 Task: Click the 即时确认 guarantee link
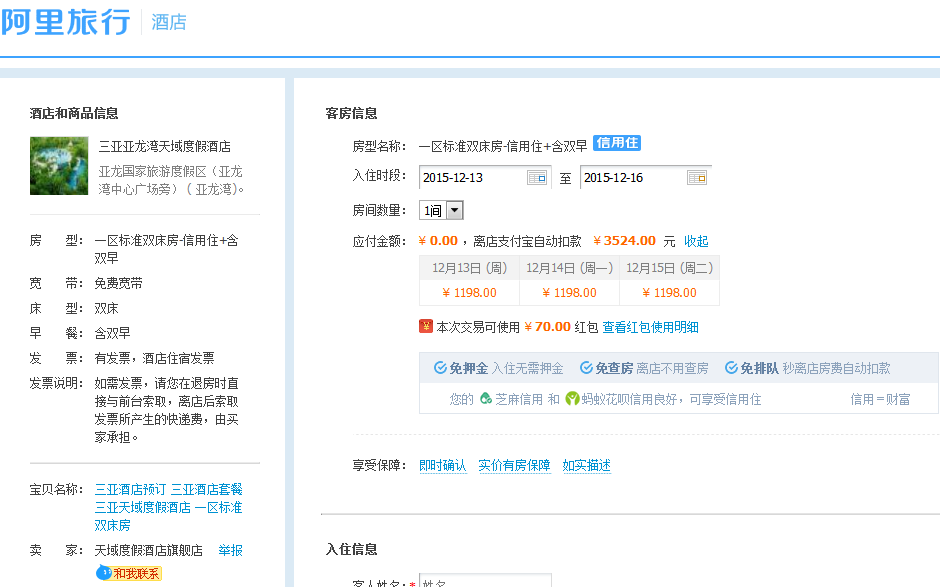coord(442,465)
